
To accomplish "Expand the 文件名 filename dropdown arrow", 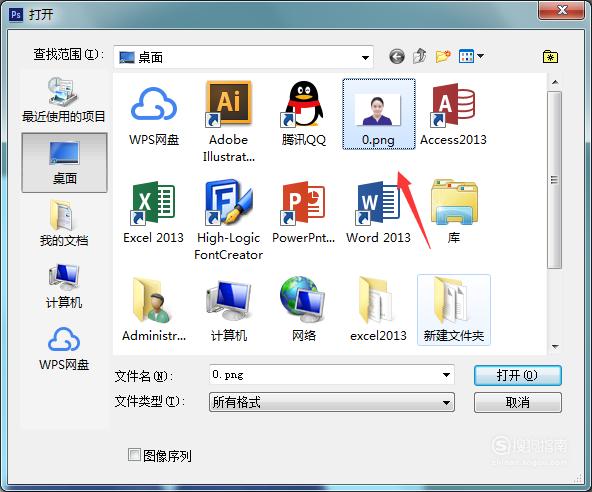I will [446, 375].
